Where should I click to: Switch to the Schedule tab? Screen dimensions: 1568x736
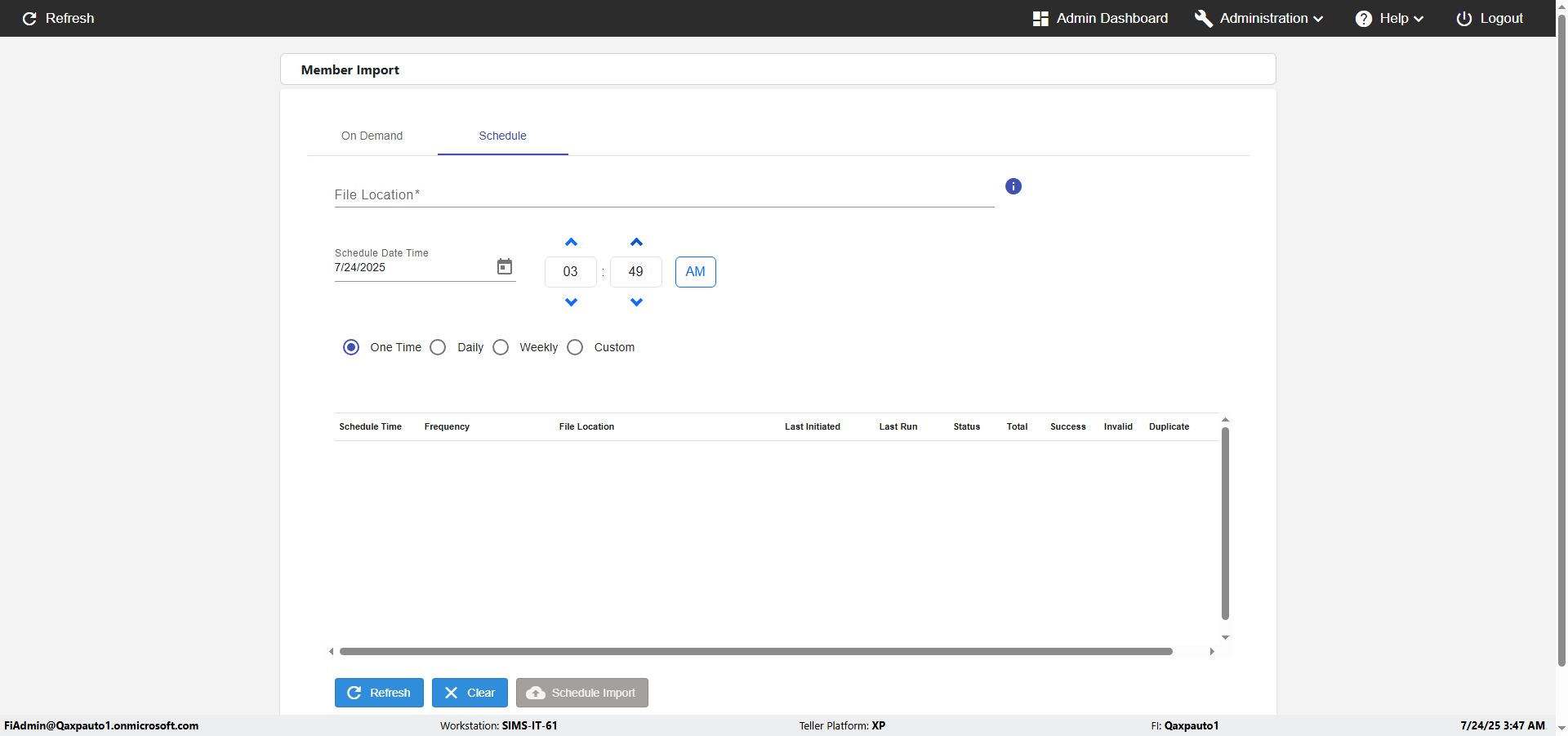pyautogui.click(x=502, y=136)
